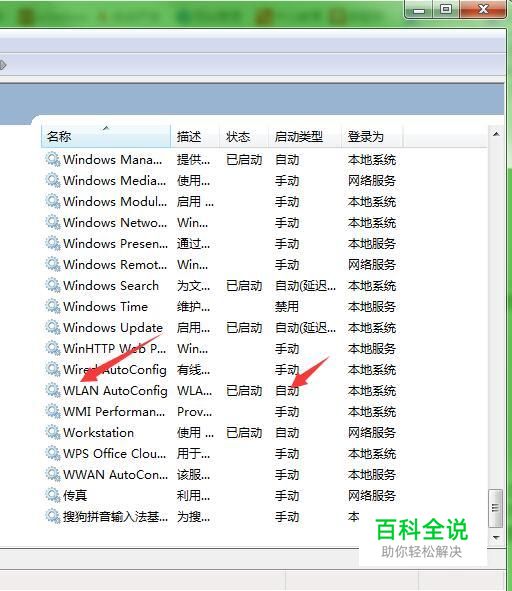The width and height of the screenshot is (512, 591).
Task: Click 本地服务 login of Windows Presen... row
Action: [x=372, y=244]
